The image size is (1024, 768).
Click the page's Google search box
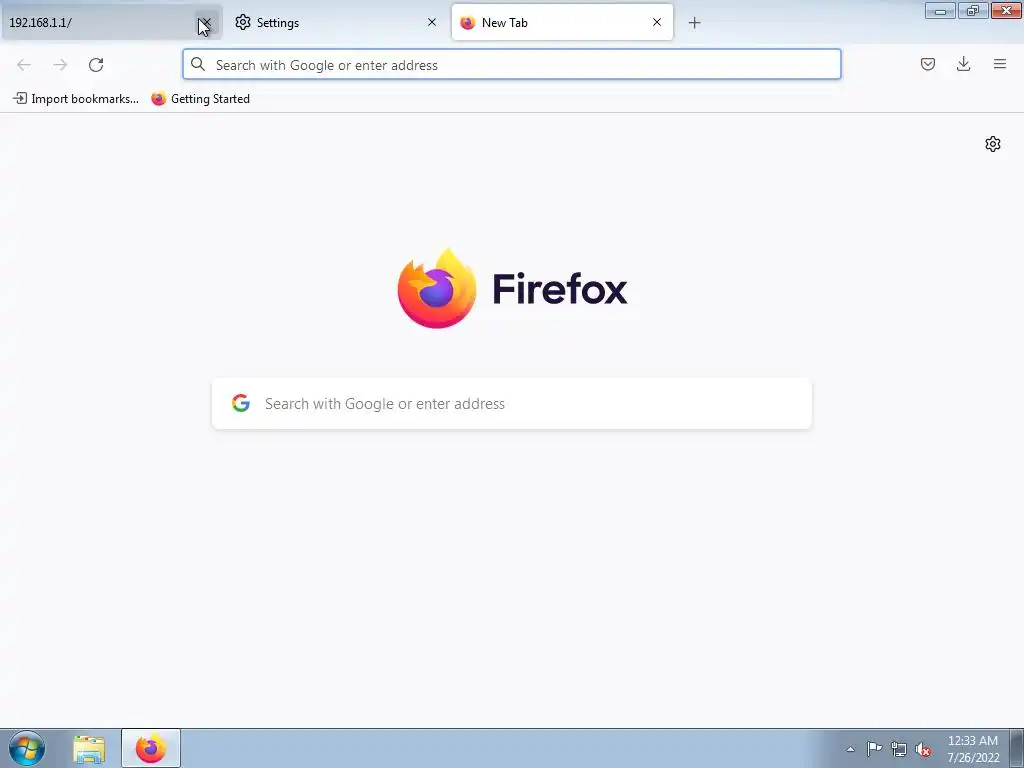[x=511, y=404]
